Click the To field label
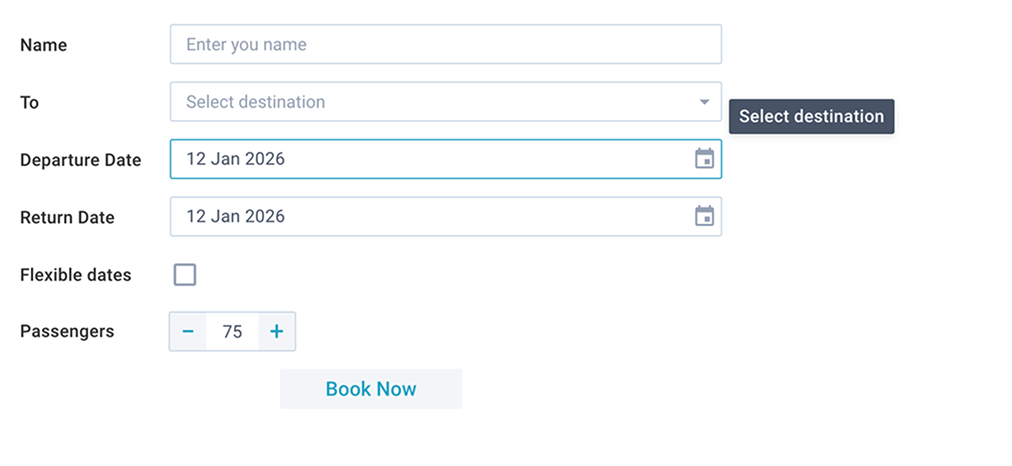 [x=30, y=102]
